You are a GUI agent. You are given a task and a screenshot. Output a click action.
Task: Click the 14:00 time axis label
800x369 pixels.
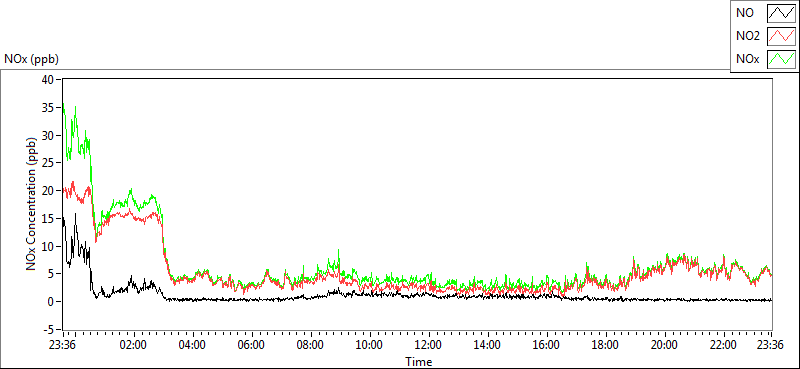(x=487, y=344)
